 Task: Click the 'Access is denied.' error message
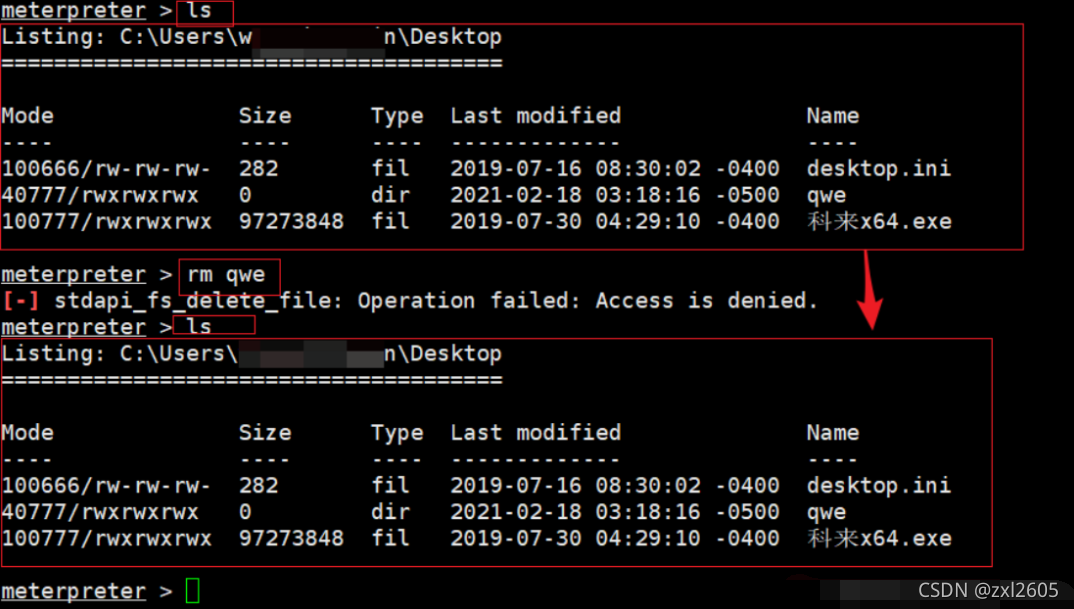click(706, 301)
